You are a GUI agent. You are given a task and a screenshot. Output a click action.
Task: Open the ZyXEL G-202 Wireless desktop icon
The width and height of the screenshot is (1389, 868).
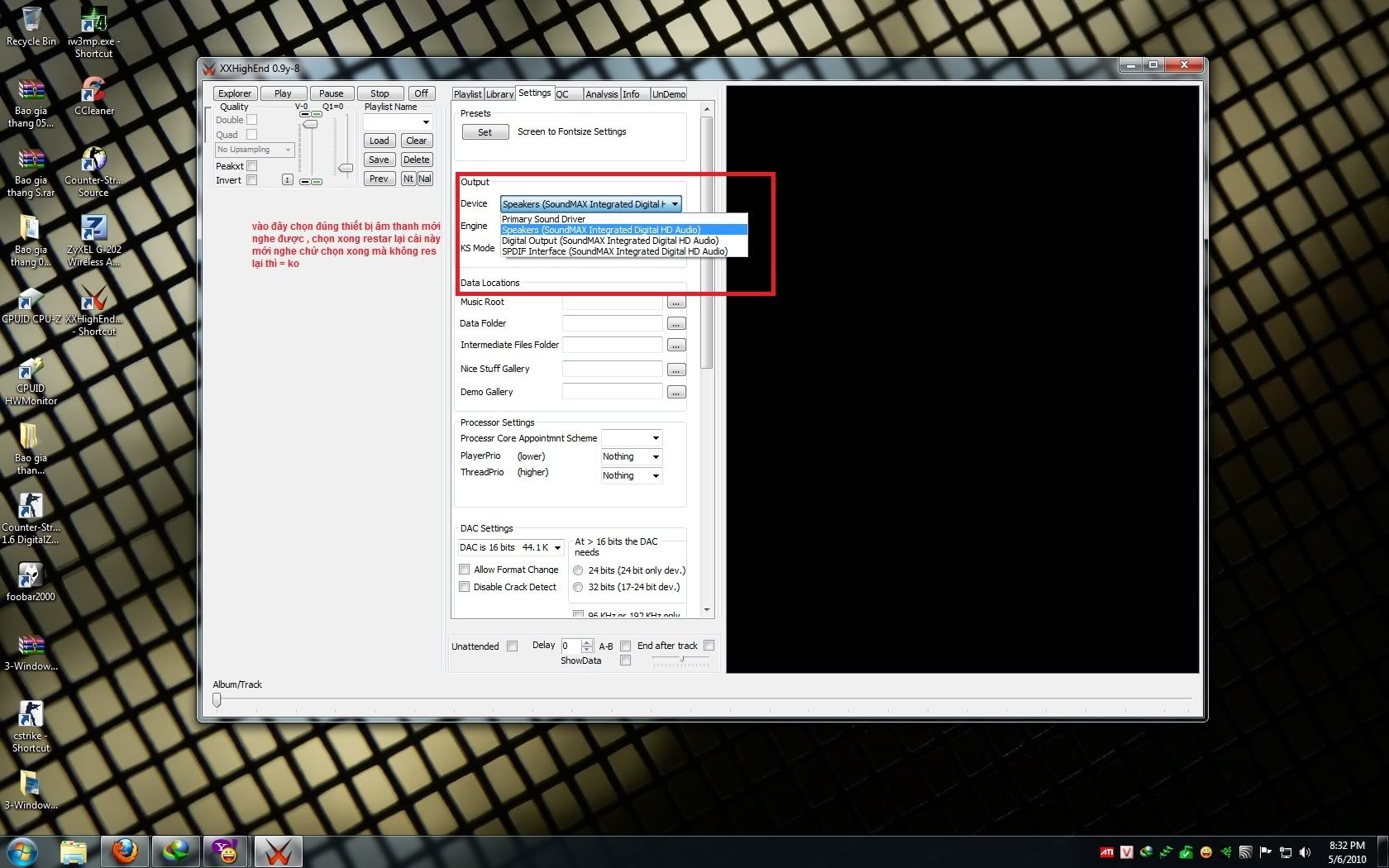click(93, 241)
